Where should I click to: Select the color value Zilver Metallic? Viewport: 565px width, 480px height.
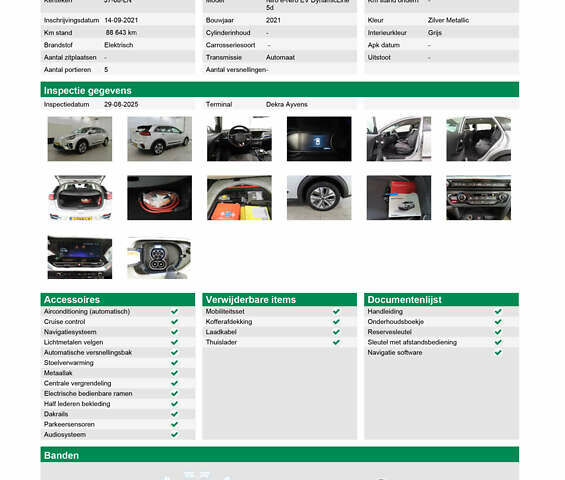(x=449, y=20)
